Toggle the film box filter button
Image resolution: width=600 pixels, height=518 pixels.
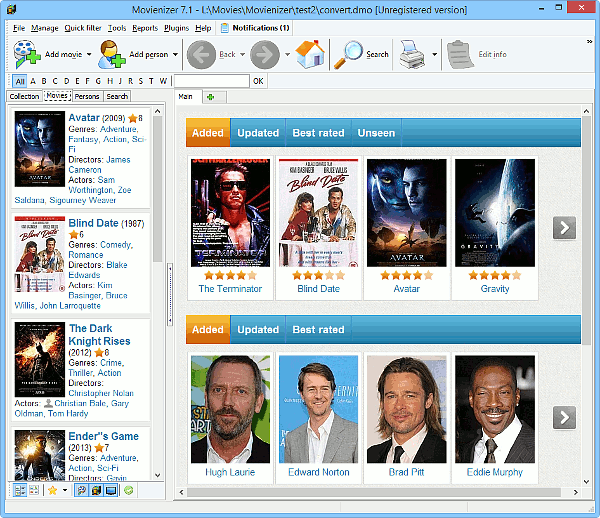[x=96, y=490]
